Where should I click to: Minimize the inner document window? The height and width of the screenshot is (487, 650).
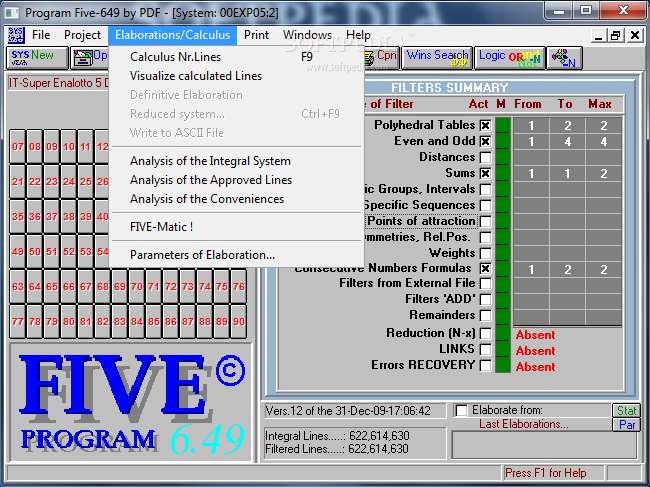pyautogui.click(x=598, y=36)
